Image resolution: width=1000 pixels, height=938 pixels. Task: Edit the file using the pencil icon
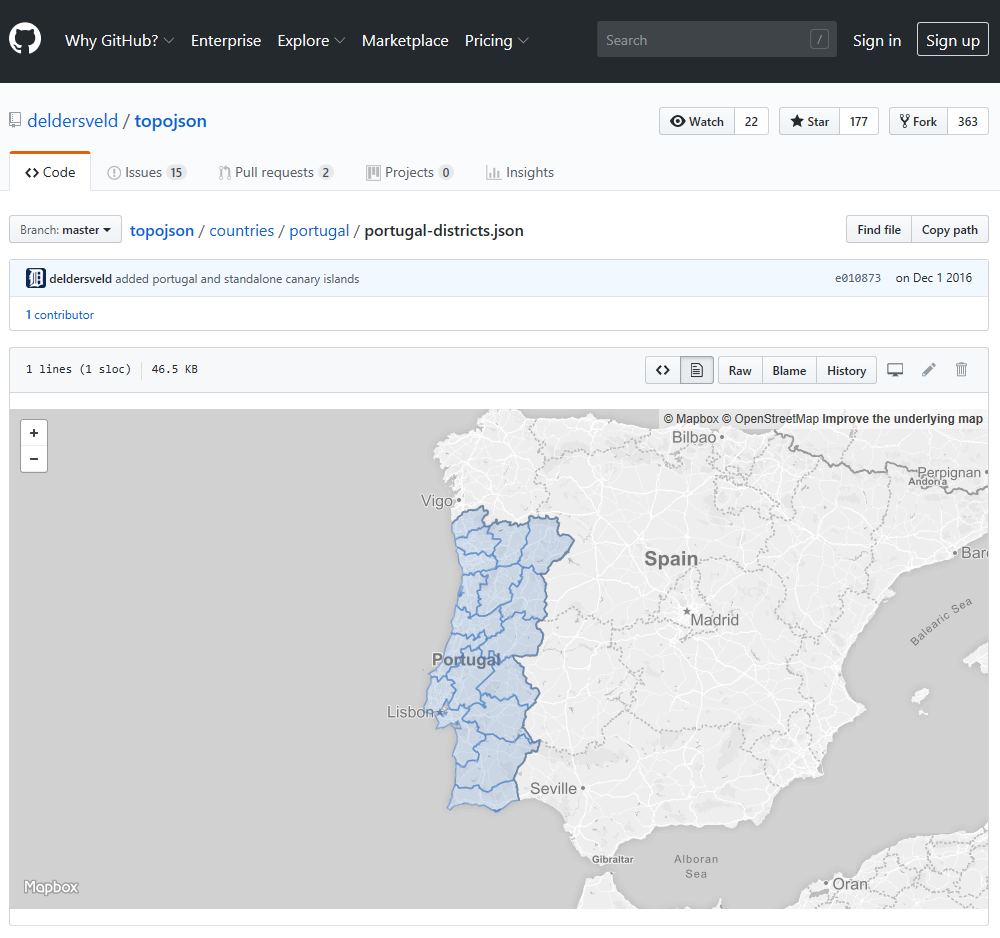click(928, 369)
